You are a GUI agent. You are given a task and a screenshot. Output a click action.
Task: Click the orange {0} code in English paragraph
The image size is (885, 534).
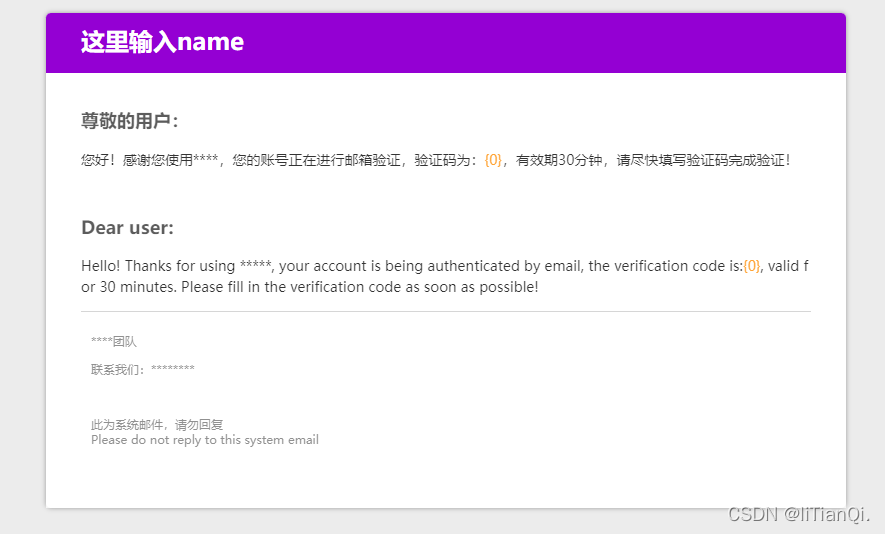pos(752,266)
